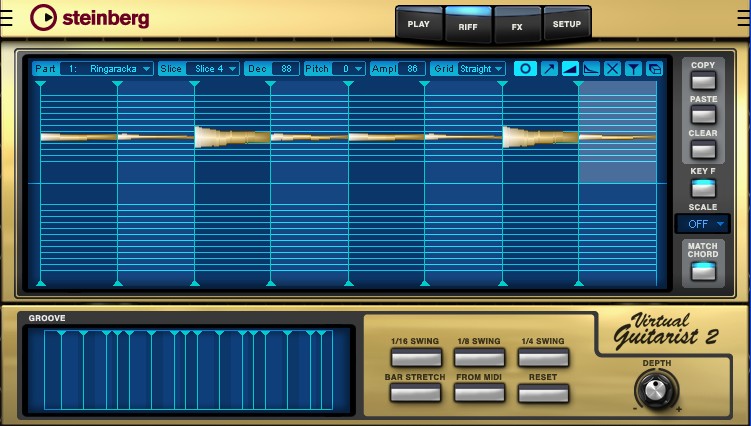This screenshot has width=751, height=426.
Task: Select the large seventh slice waveform
Action: coord(540,137)
